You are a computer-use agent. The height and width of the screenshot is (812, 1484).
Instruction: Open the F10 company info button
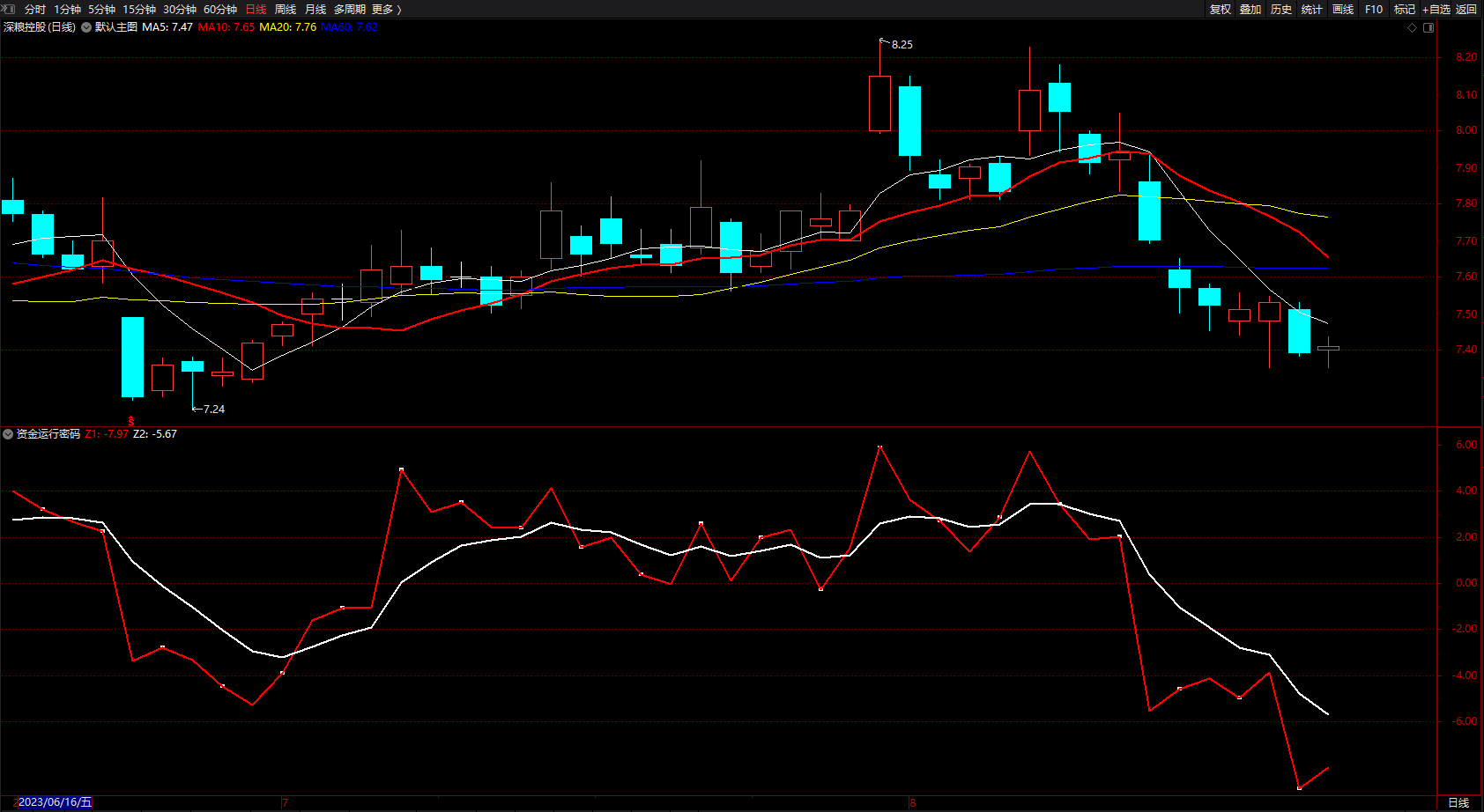click(1374, 10)
